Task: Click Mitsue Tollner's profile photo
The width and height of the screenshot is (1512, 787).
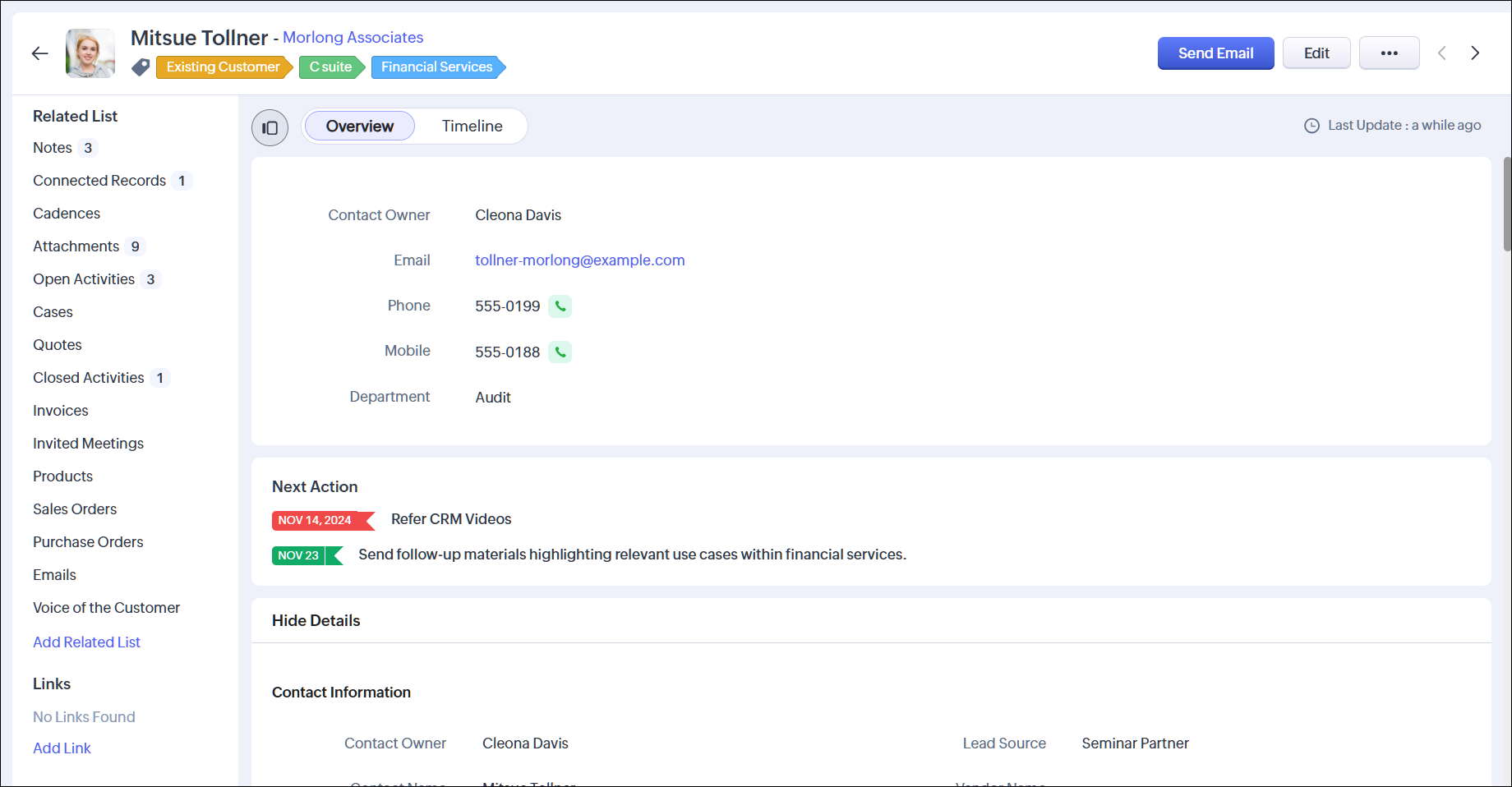Action: tap(90, 53)
